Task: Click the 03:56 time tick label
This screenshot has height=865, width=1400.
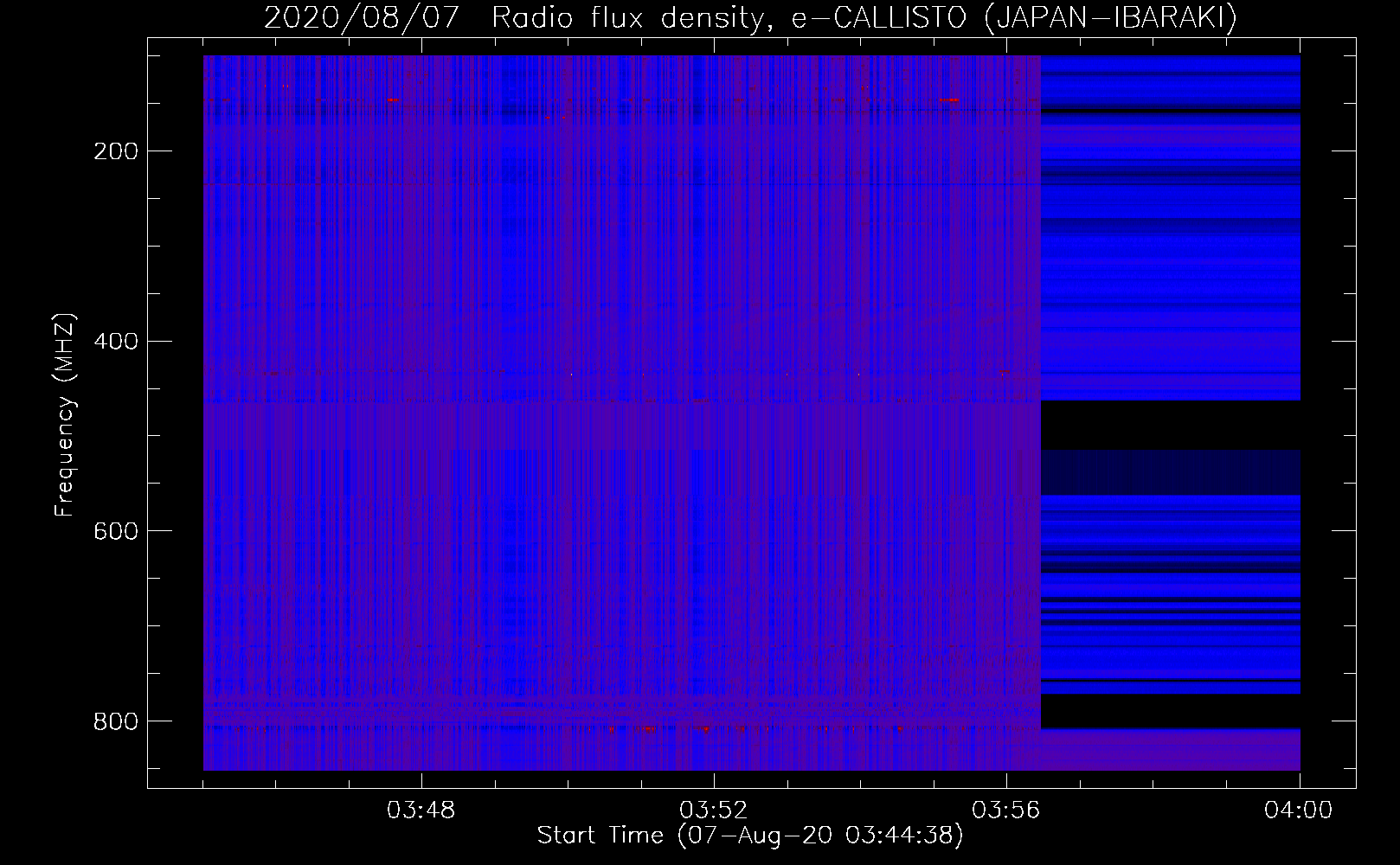Action: (x=1006, y=811)
